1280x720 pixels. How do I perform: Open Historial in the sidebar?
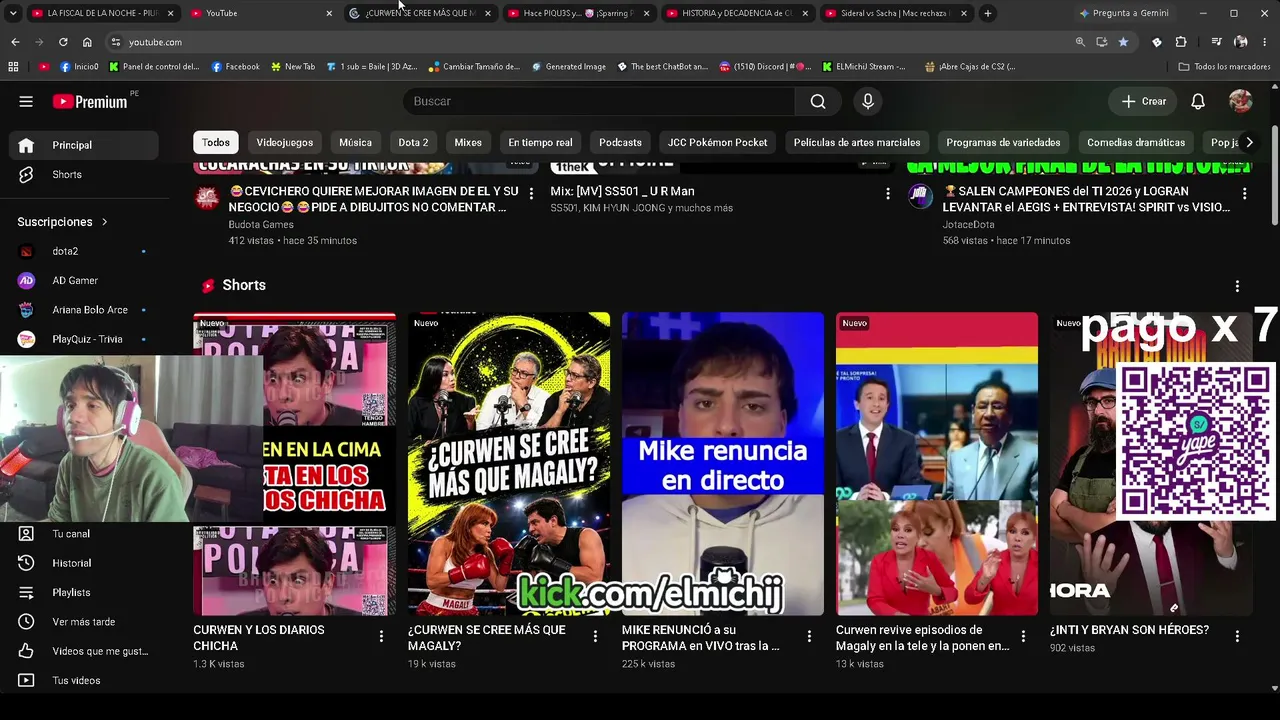84,563
